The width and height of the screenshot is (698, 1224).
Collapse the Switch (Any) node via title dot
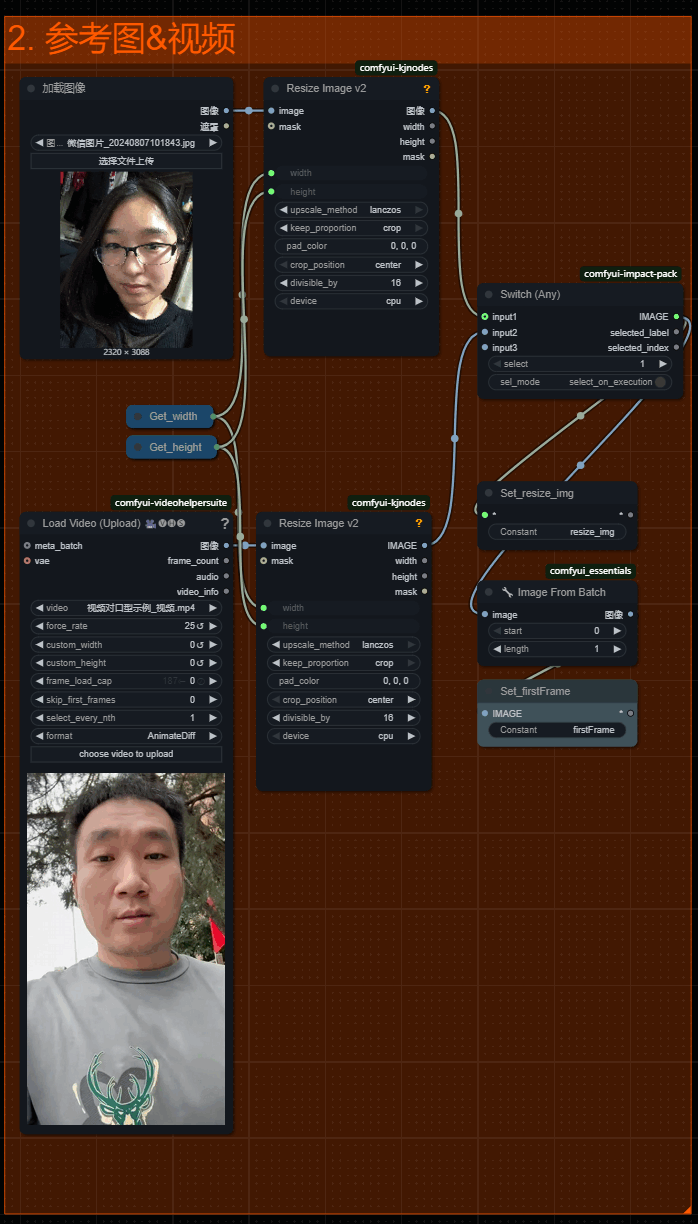489,294
